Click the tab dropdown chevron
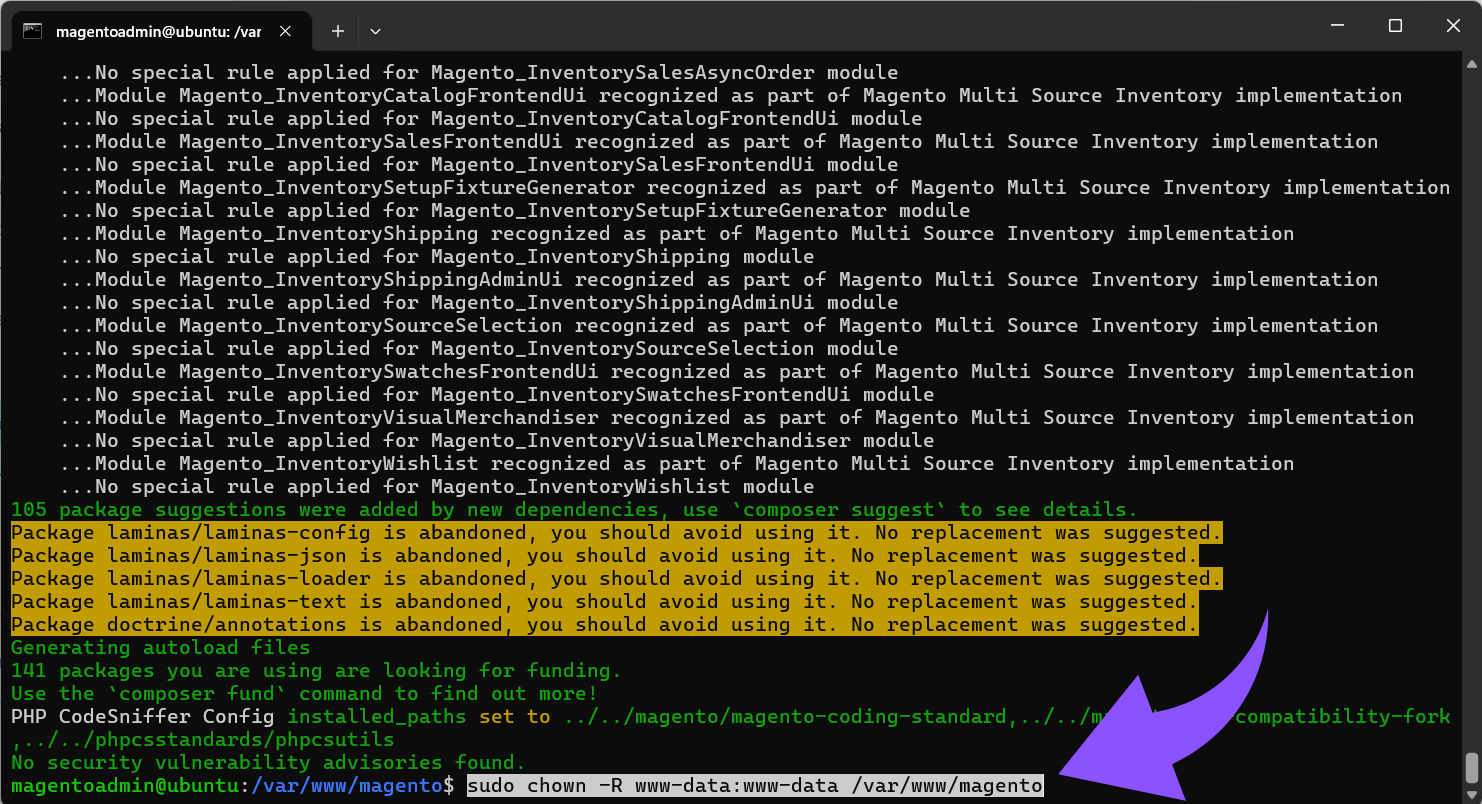This screenshot has height=804, width=1482. point(375,31)
